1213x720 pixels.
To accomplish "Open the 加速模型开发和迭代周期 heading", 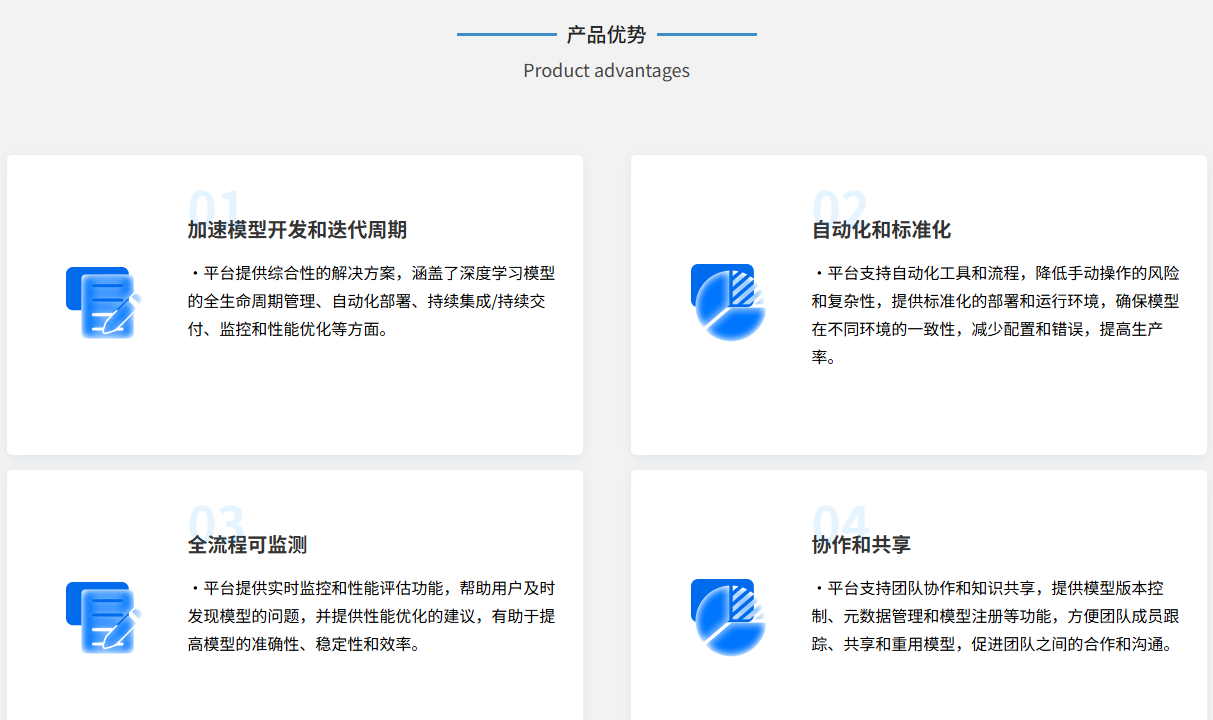I will tap(296, 229).
